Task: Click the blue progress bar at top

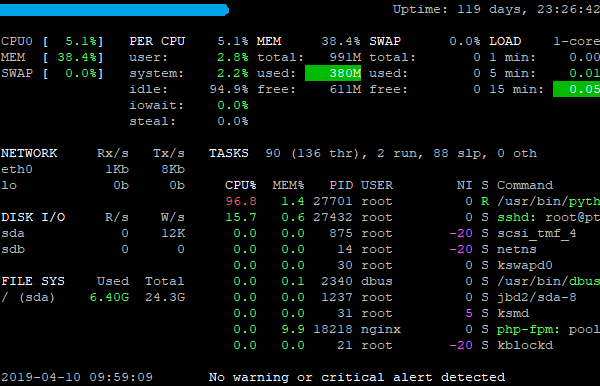Action: (114, 10)
